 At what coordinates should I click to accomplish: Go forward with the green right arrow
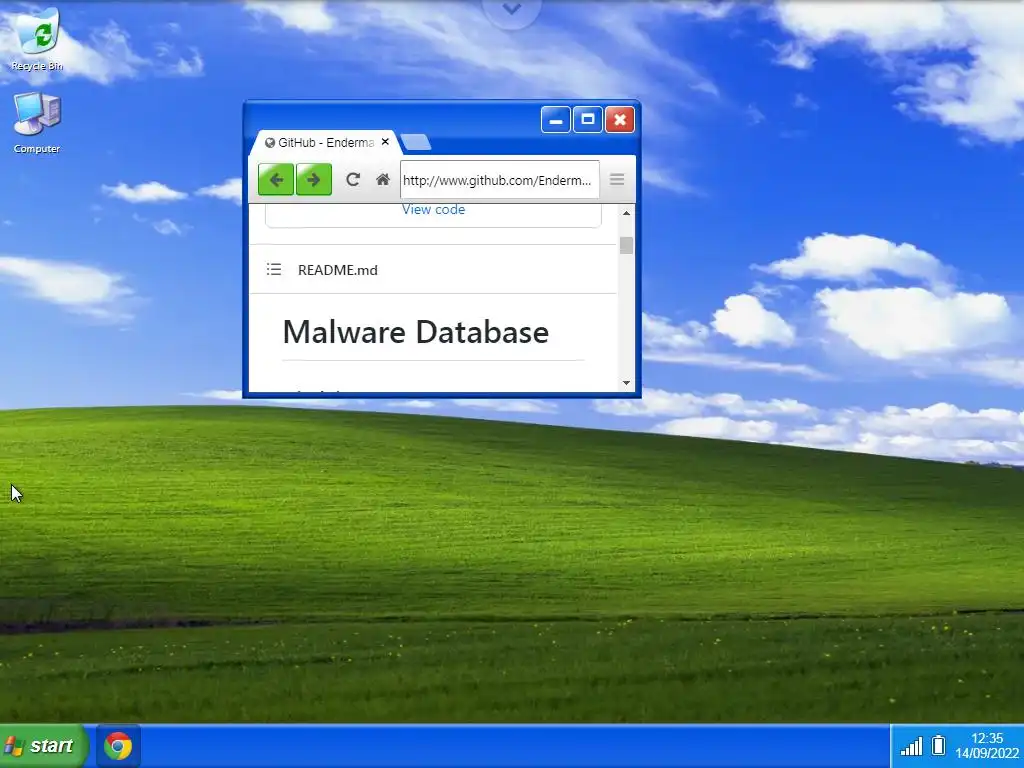click(x=314, y=180)
